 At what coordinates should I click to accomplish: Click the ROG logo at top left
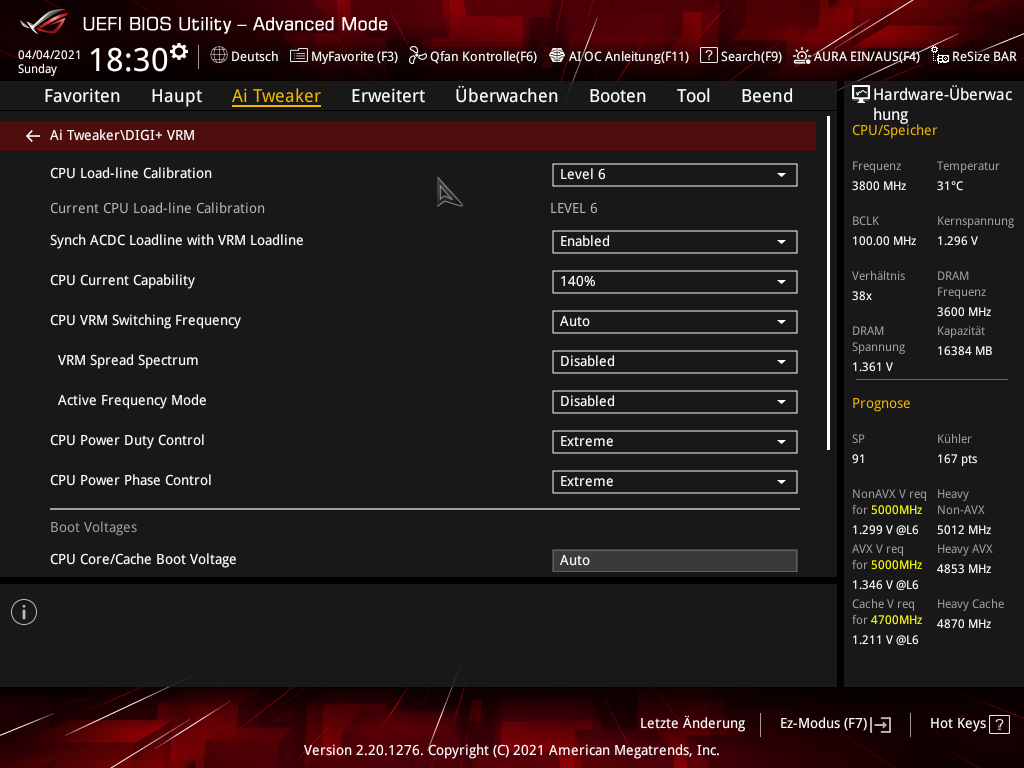pyautogui.click(x=44, y=22)
